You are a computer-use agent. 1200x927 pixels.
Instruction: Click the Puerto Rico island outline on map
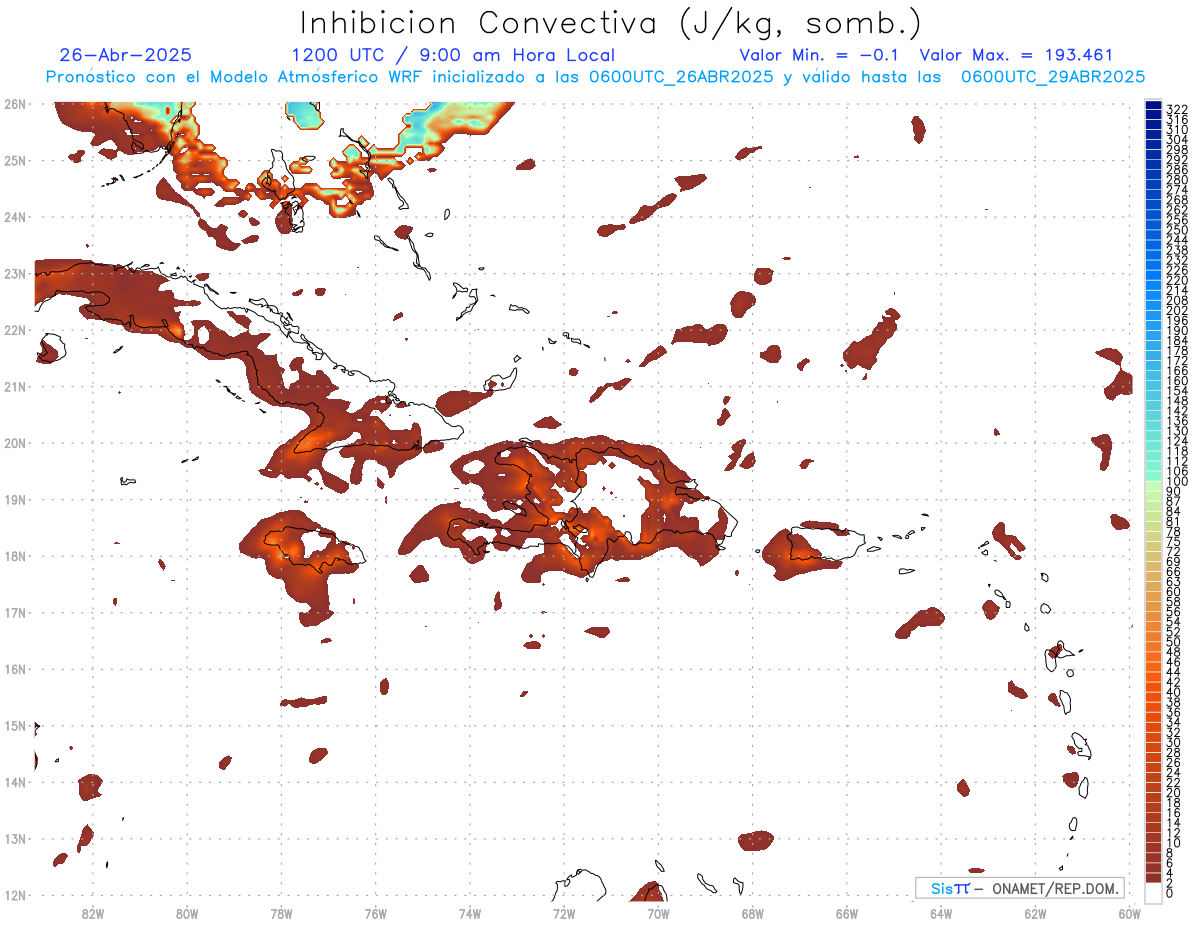click(x=827, y=545)
